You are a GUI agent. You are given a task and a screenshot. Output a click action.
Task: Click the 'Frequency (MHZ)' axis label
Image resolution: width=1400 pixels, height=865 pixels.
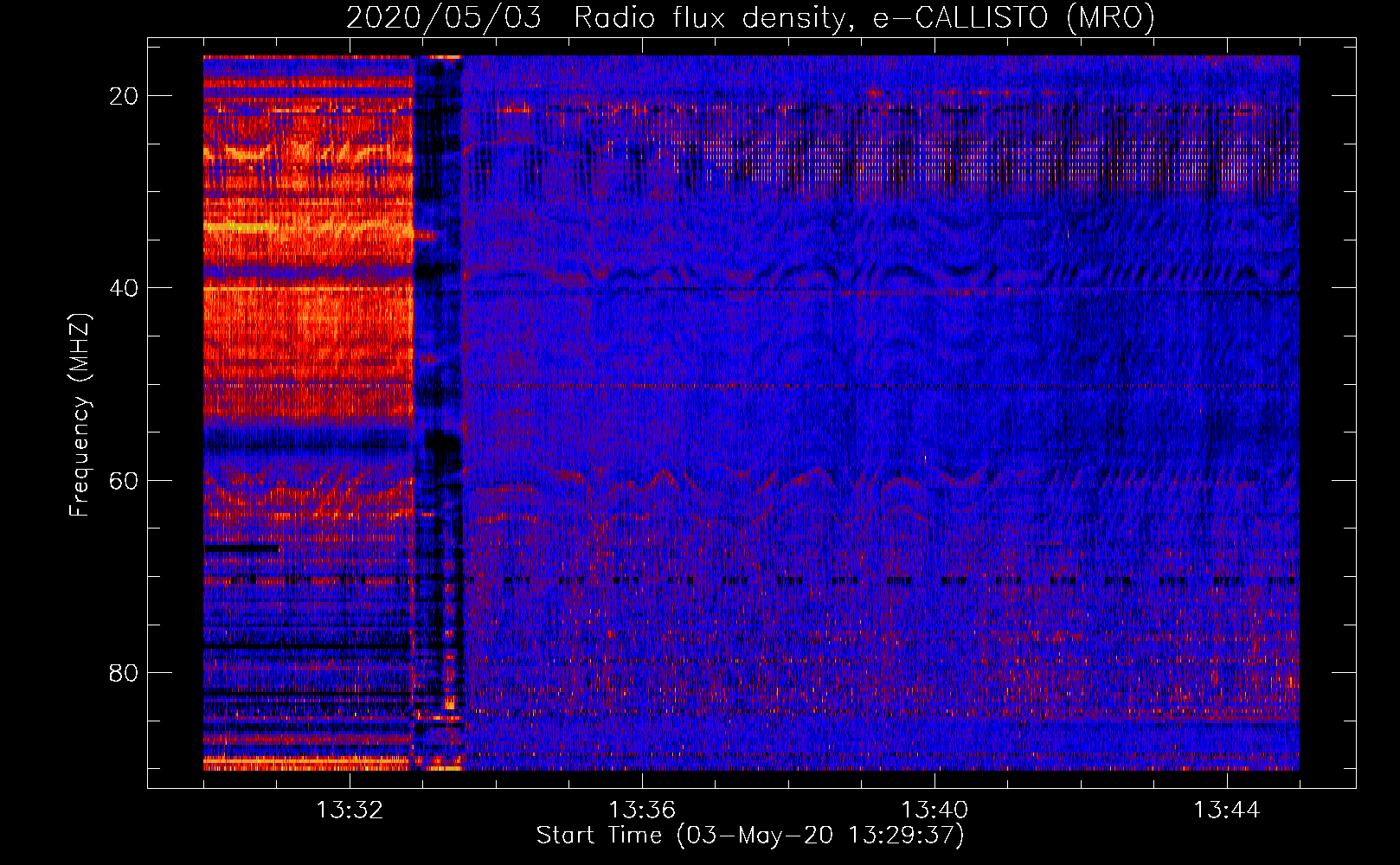point(80,415)
